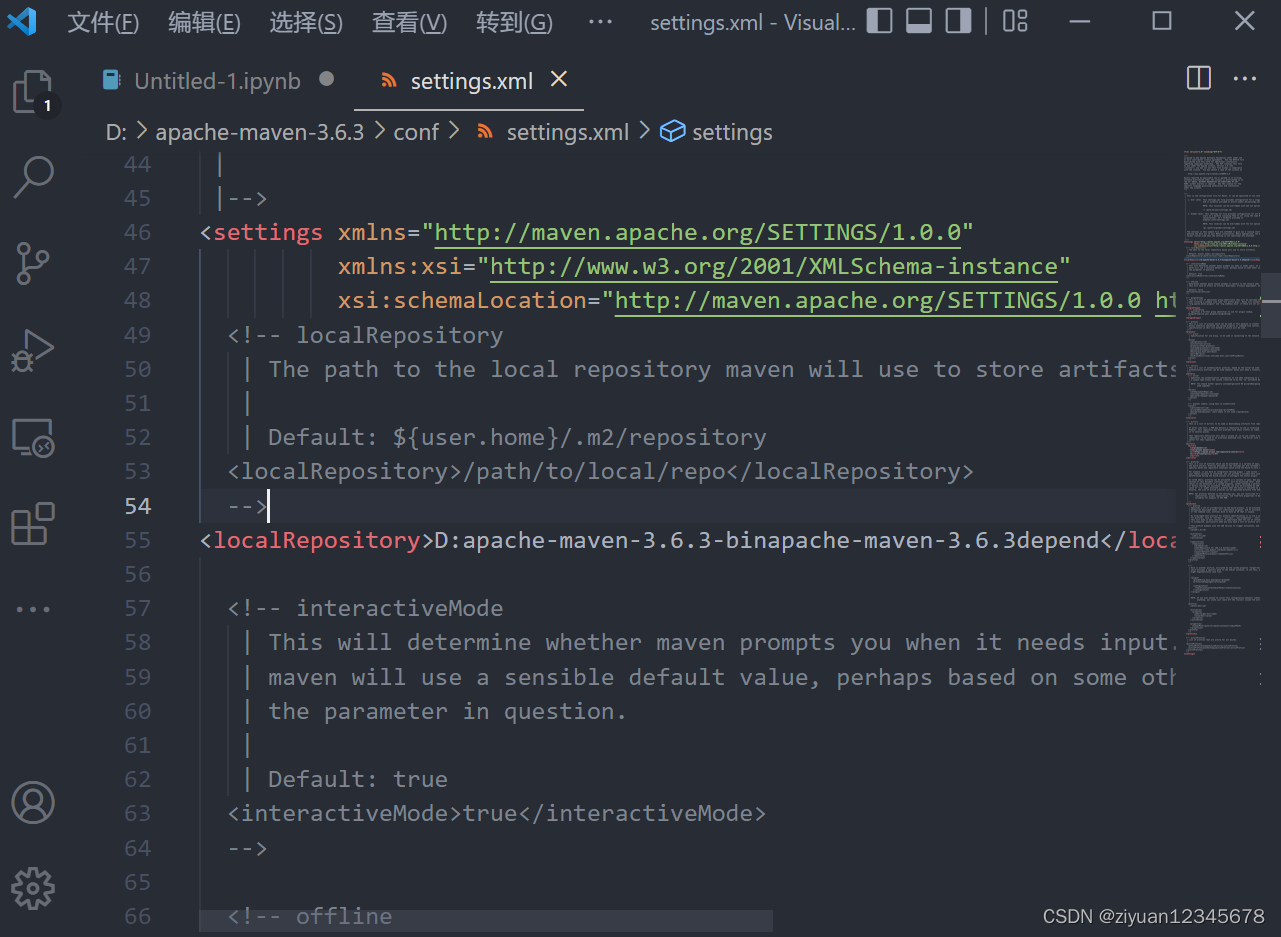Open the 查看 menu

[409, 21]
